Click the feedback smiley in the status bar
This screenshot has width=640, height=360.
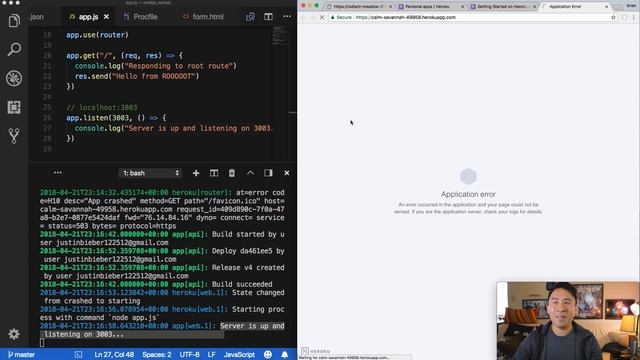point(268,355)
